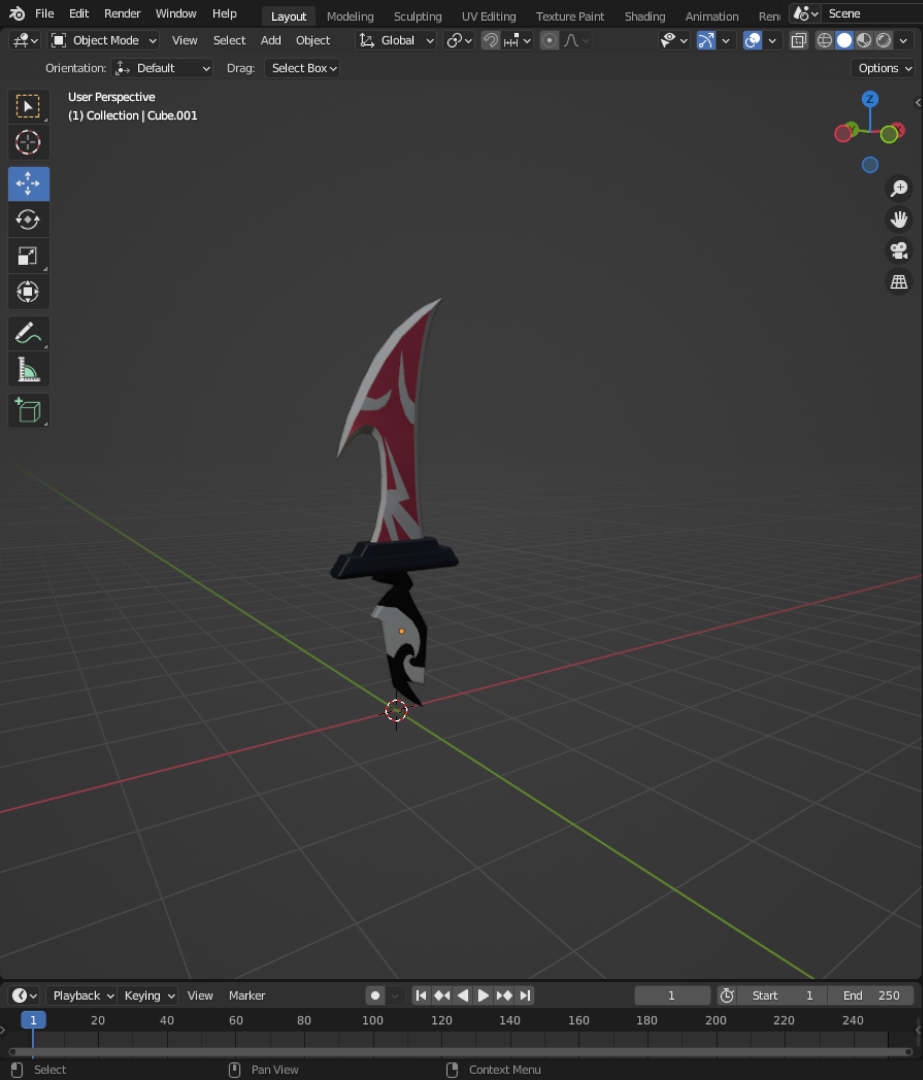This screenshot has height=1080, width=923.
Task: Click the Blender logo menu icon
Action: pyautogui.click(x=17, y=14)
